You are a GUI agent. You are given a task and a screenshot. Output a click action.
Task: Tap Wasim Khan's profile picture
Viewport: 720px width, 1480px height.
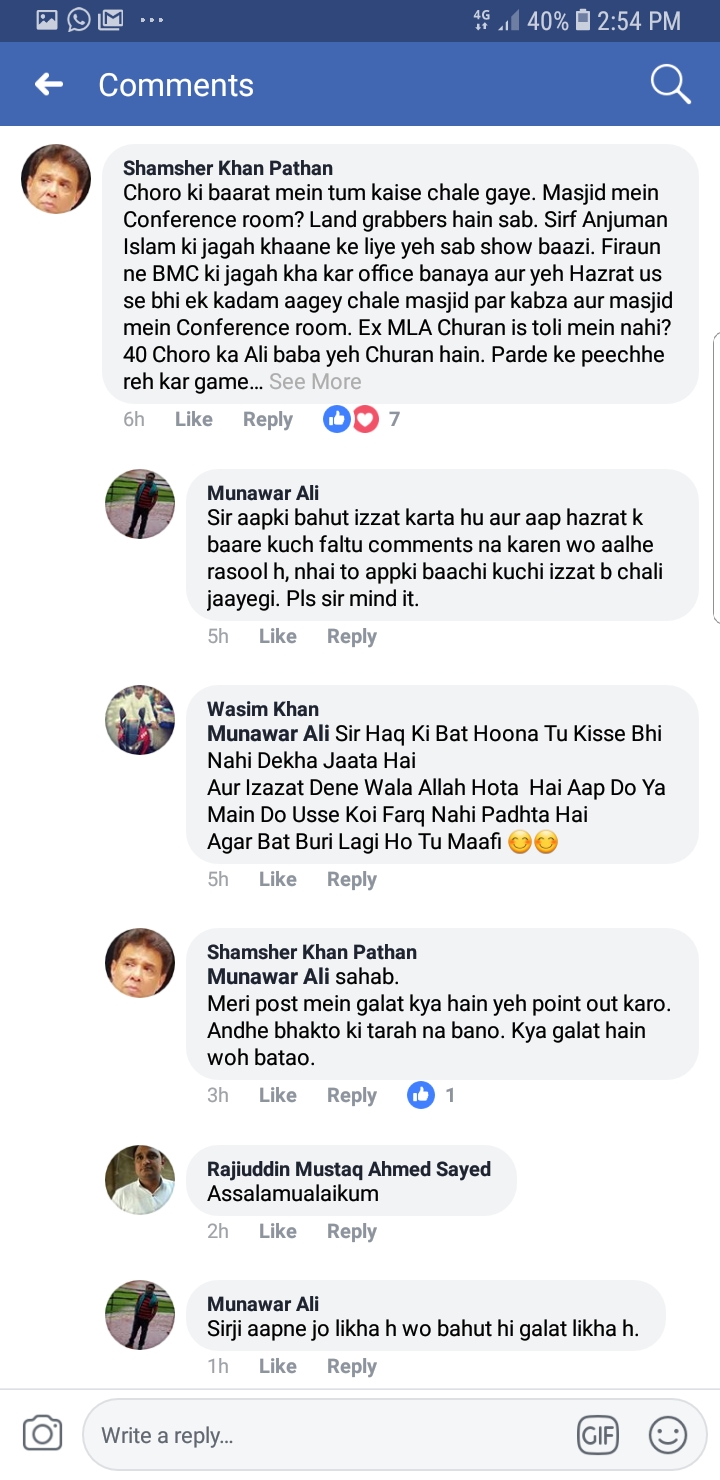(140, 720)
